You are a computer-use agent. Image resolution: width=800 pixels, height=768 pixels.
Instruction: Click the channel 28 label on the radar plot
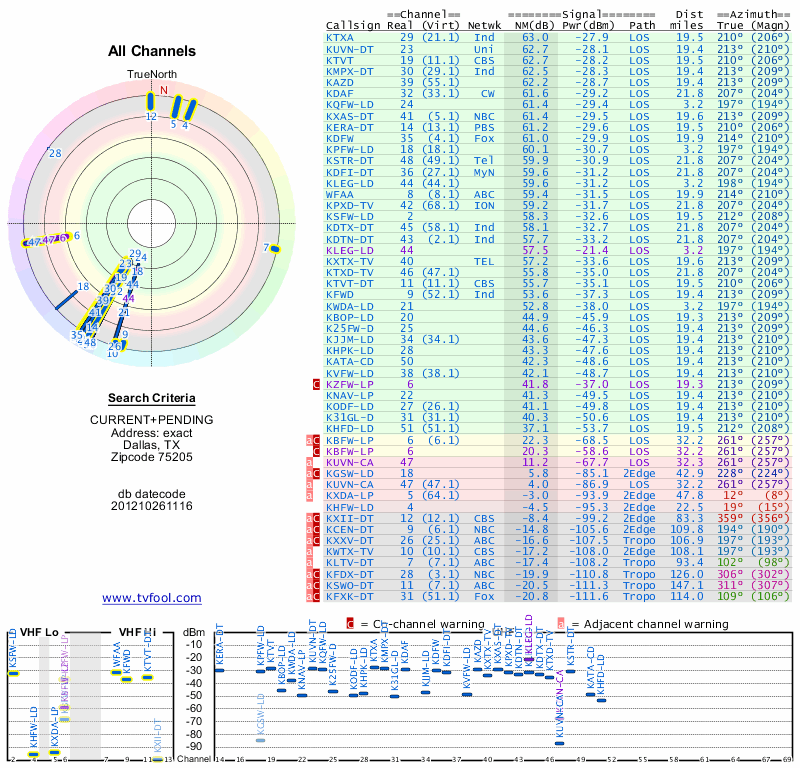[55, 153]
